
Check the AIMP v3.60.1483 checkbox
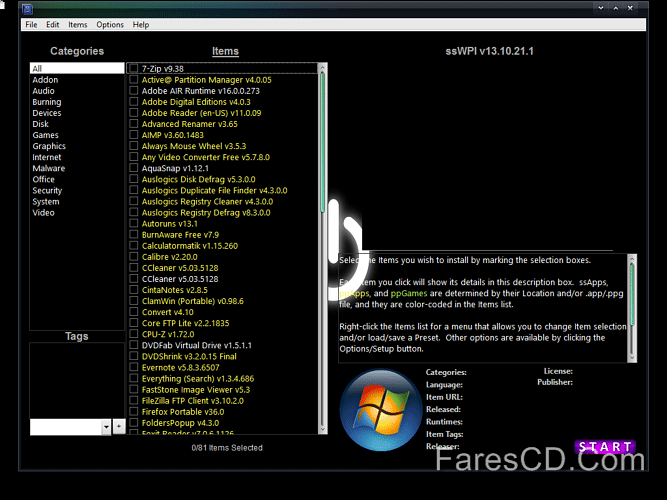click(134, 135)
